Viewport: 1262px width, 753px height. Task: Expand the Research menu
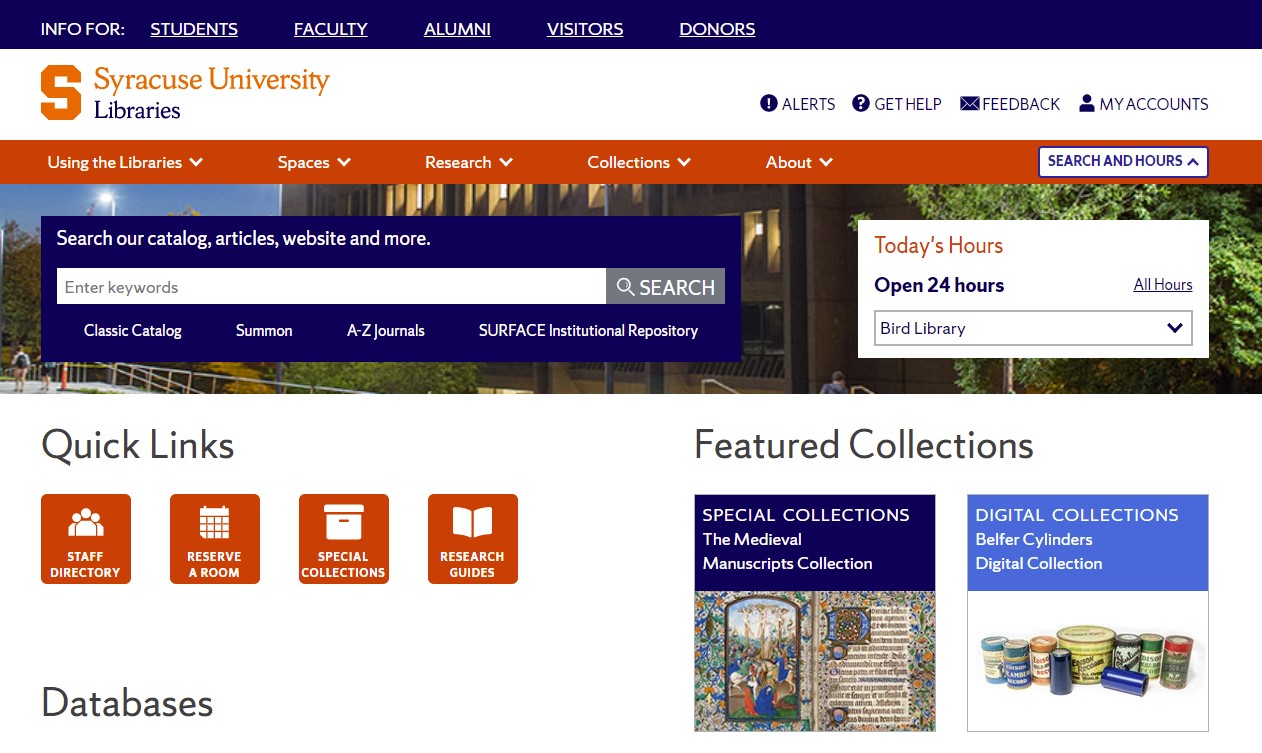[469, 162]
